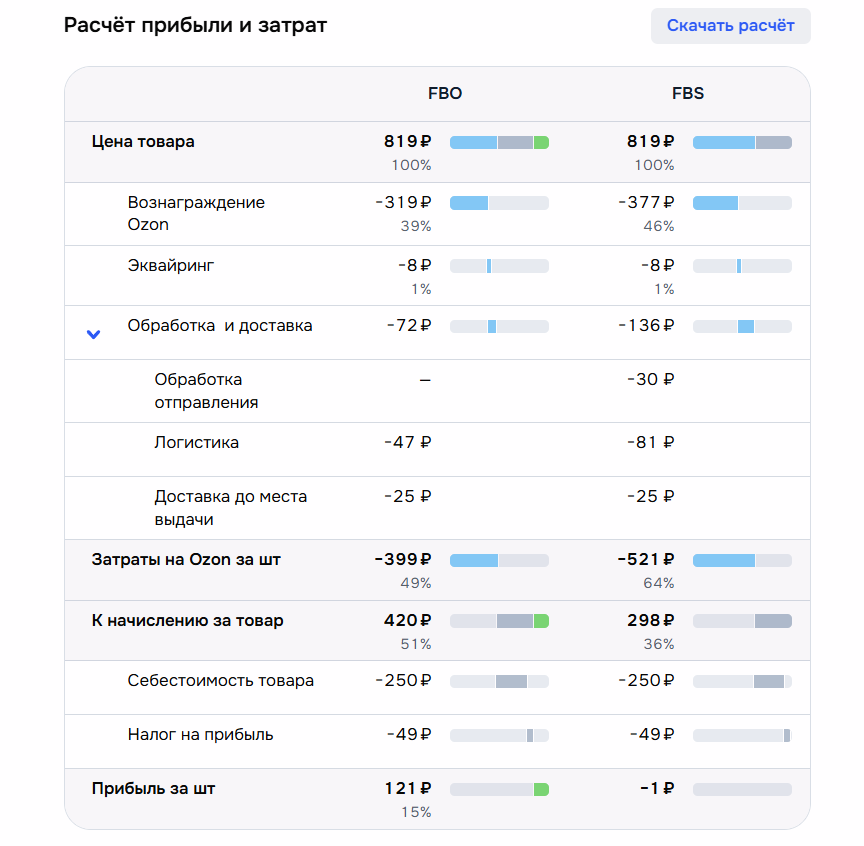Click FBO Вознаграждение Ozon bar

click(499, 204)
